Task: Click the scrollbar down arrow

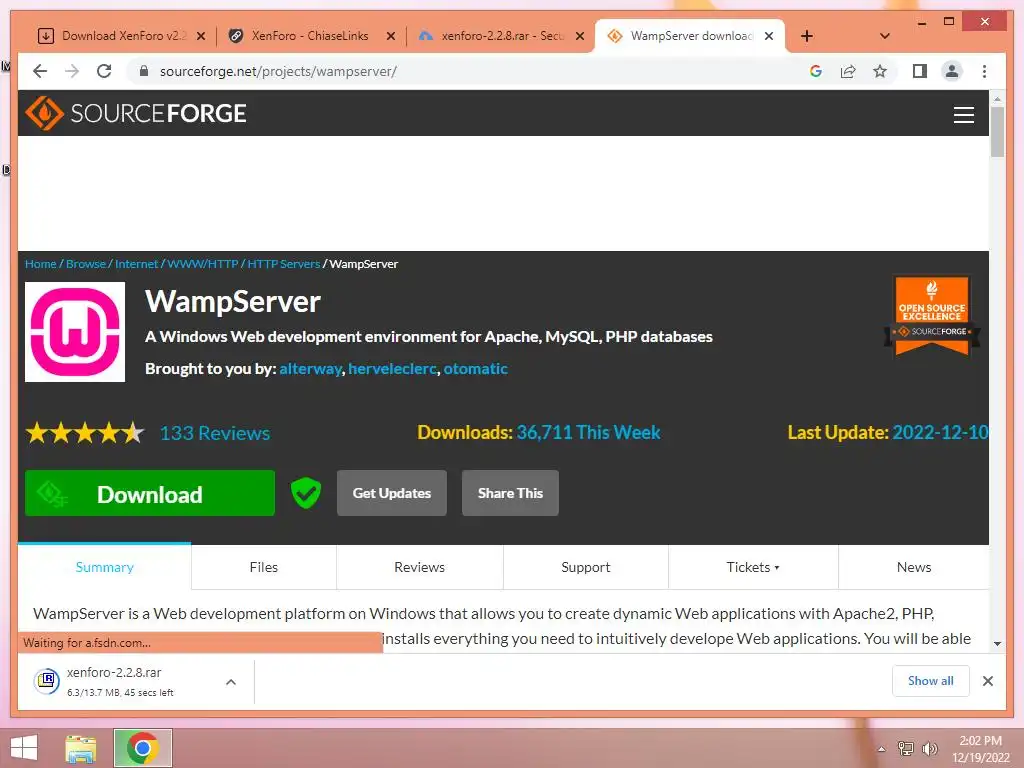Action: (x=997, y=643)
